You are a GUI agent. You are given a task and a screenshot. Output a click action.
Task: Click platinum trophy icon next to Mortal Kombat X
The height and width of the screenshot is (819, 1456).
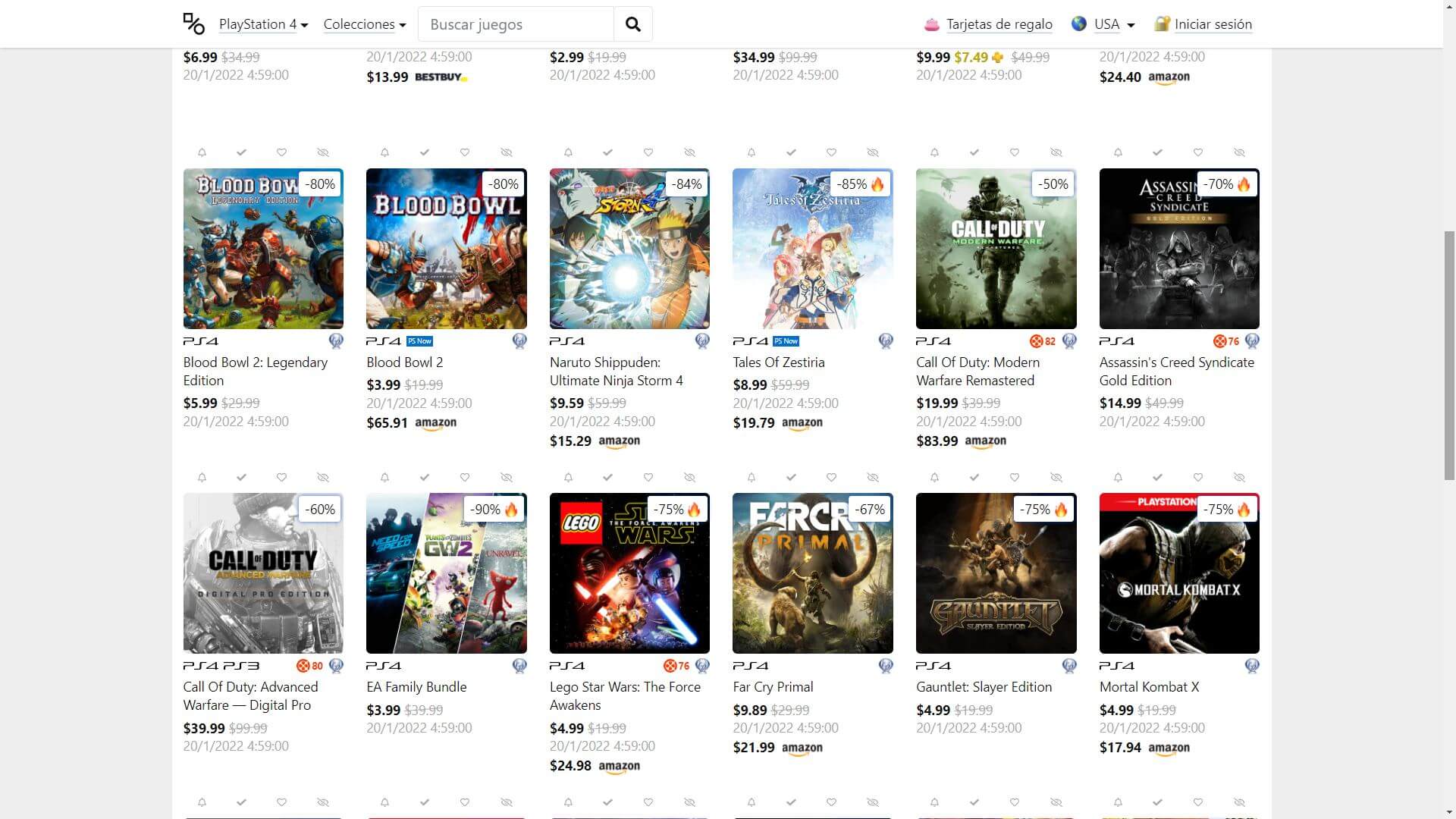(x=1252, y=666)
